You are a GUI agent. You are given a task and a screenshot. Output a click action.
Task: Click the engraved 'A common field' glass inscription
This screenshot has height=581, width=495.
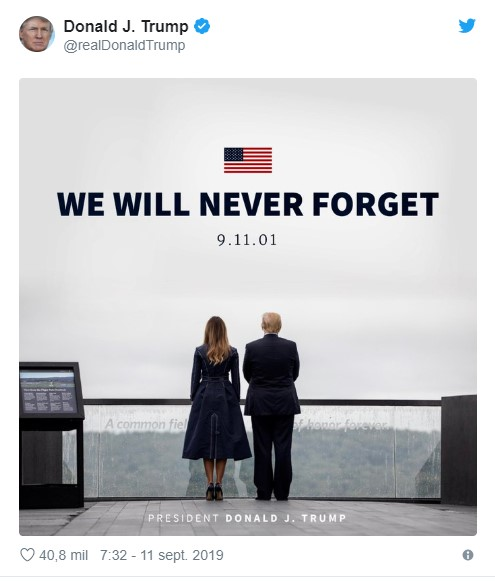(146, 424)
